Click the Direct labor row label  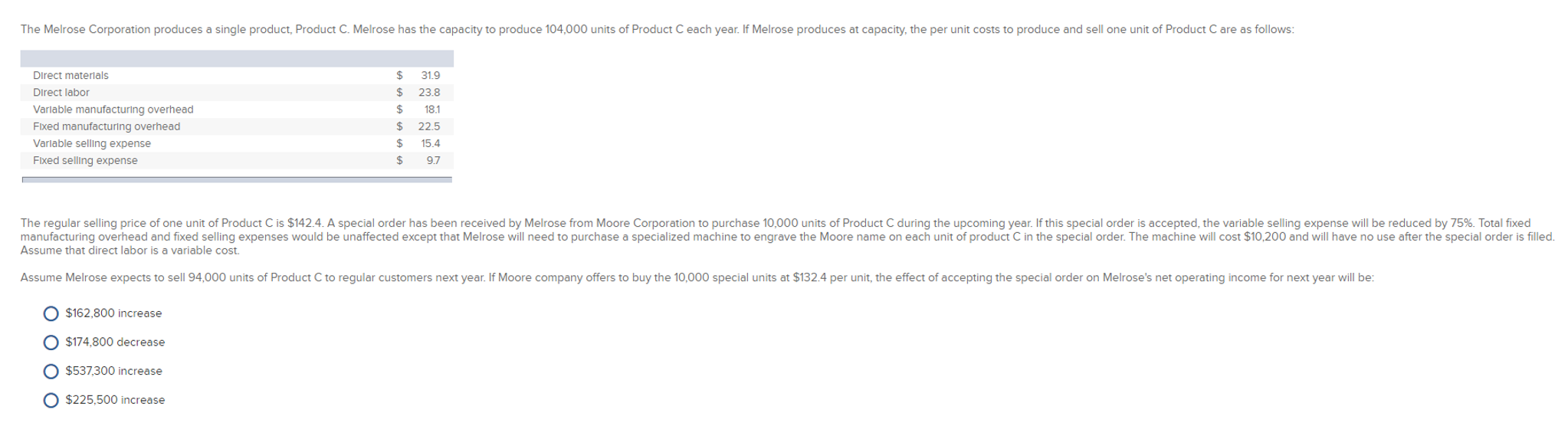[61, 92]
